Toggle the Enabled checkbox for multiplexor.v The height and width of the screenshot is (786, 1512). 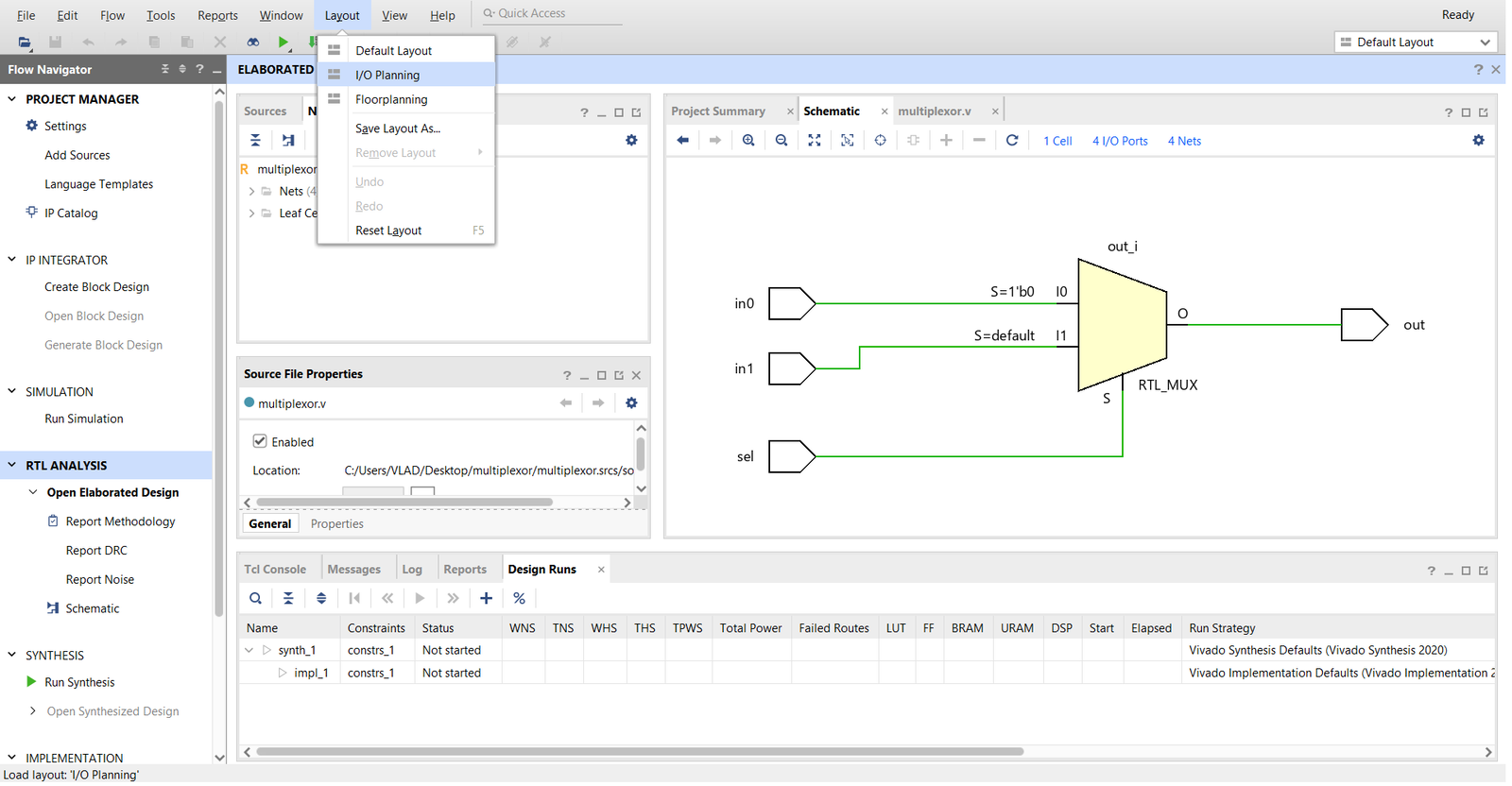(260, 441)
